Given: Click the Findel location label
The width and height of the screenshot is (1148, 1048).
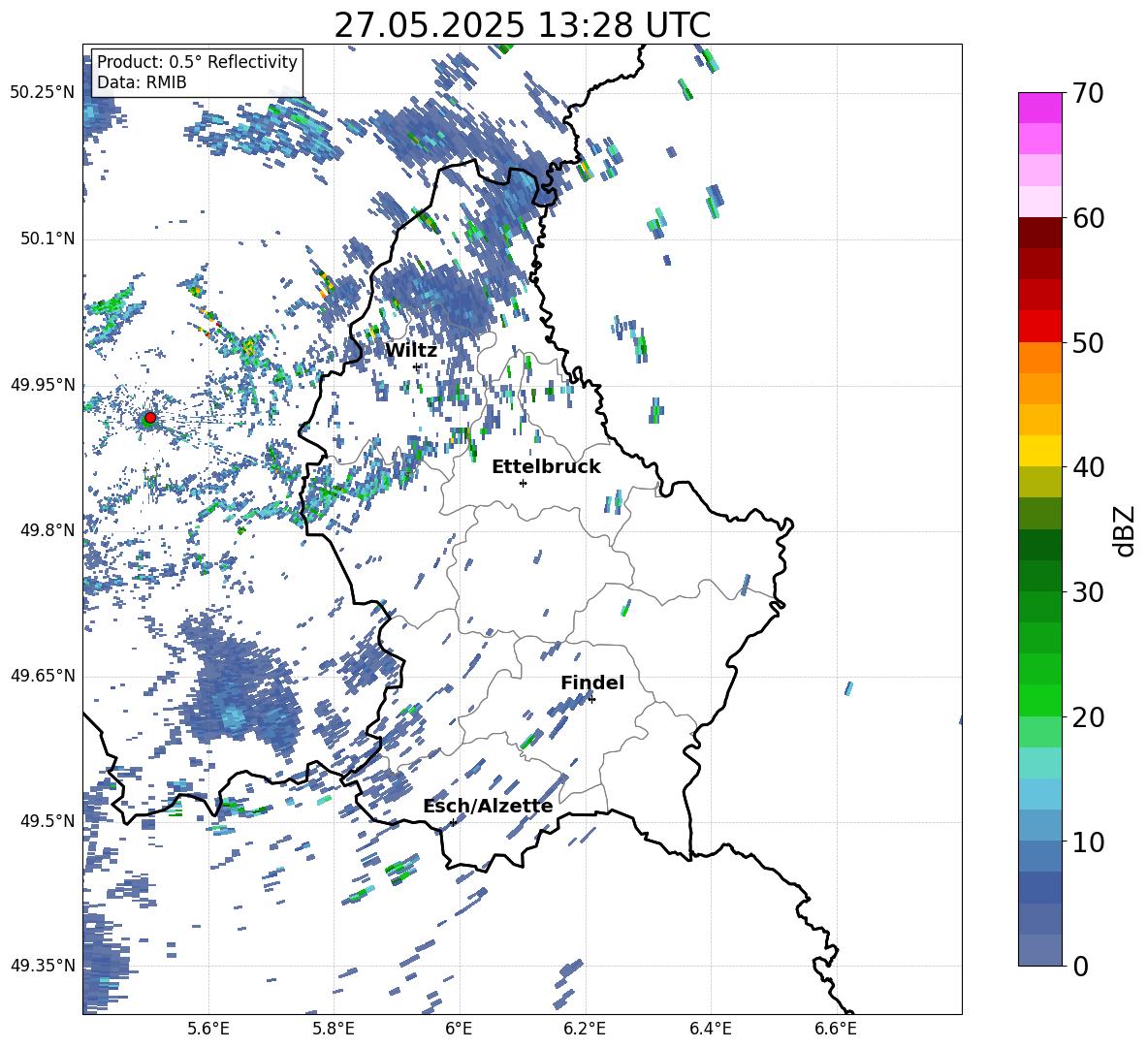Looking at the screenshot, I should point(592,683).
